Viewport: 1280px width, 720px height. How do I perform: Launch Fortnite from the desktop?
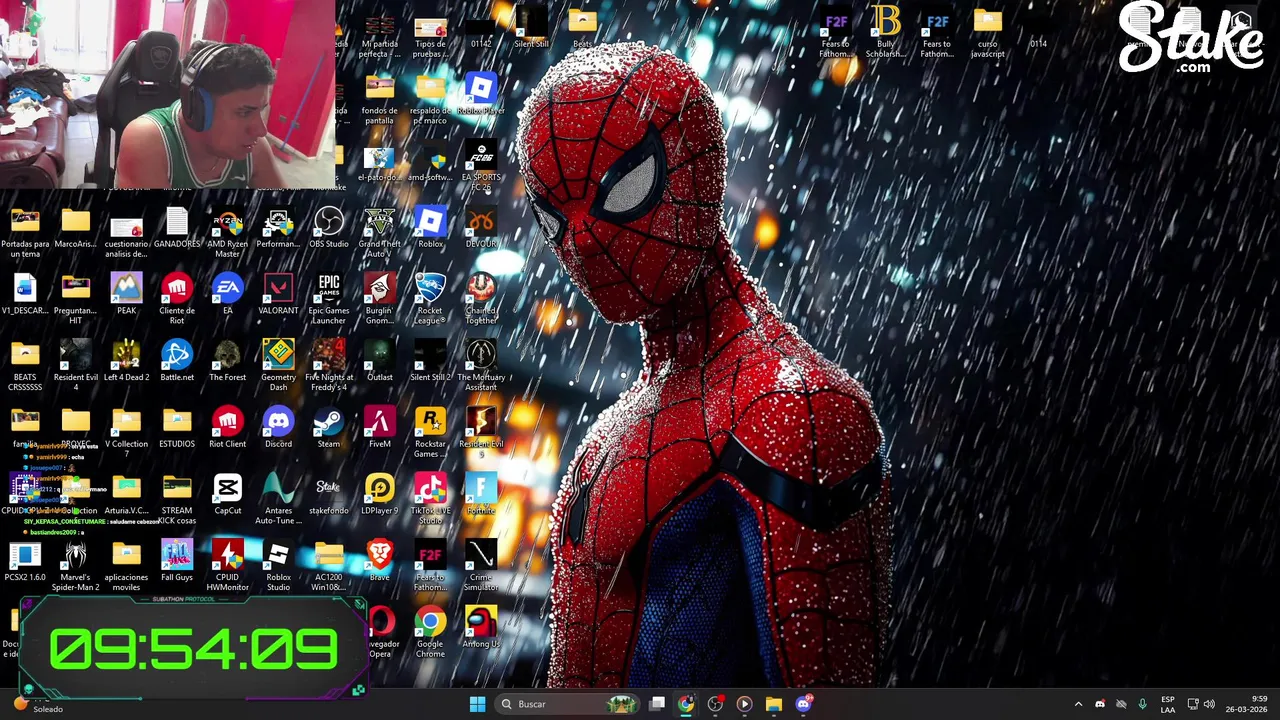[481, 494]
